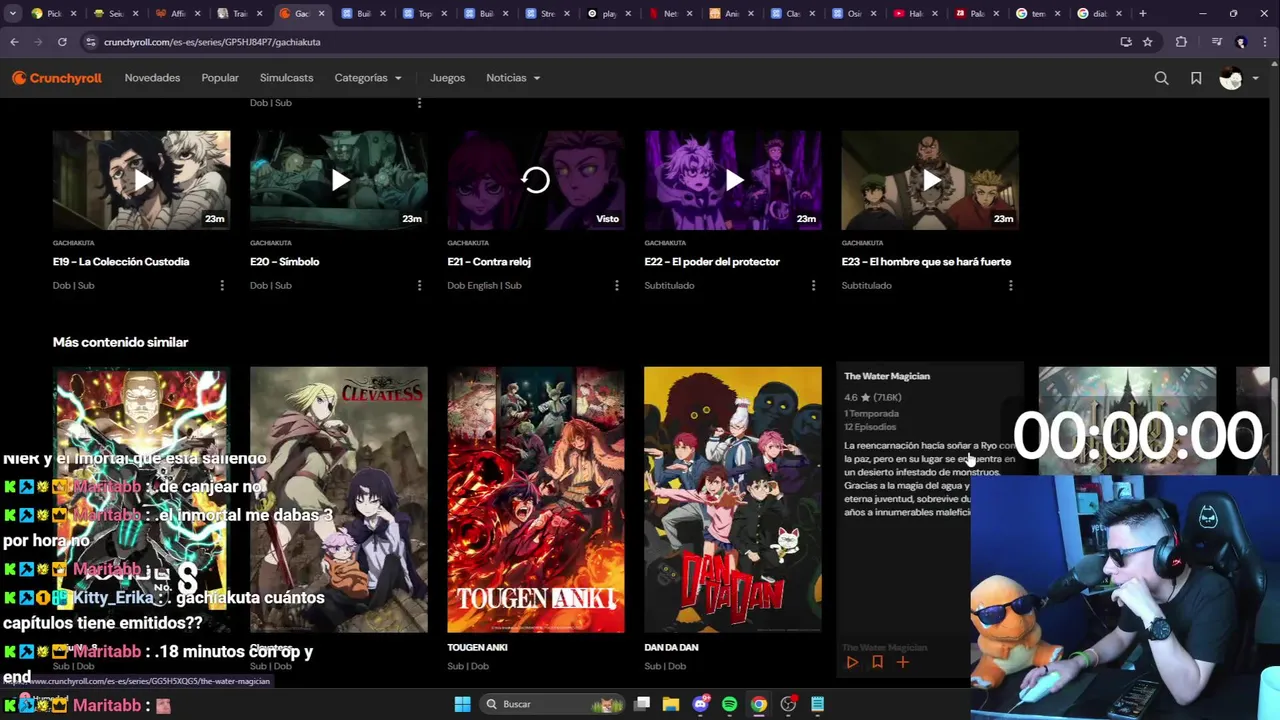Open Spotify from the taskbar
Image resolution: width=1280 pixels, height=720 pixels.
point(730,704)
